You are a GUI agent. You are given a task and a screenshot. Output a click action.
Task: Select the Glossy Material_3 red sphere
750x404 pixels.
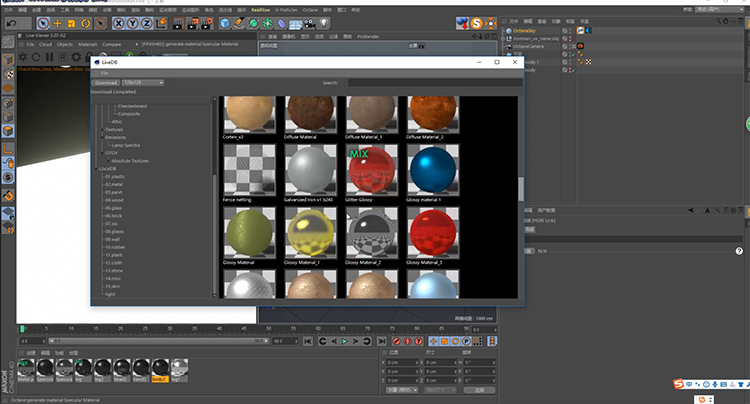point(433,233)
